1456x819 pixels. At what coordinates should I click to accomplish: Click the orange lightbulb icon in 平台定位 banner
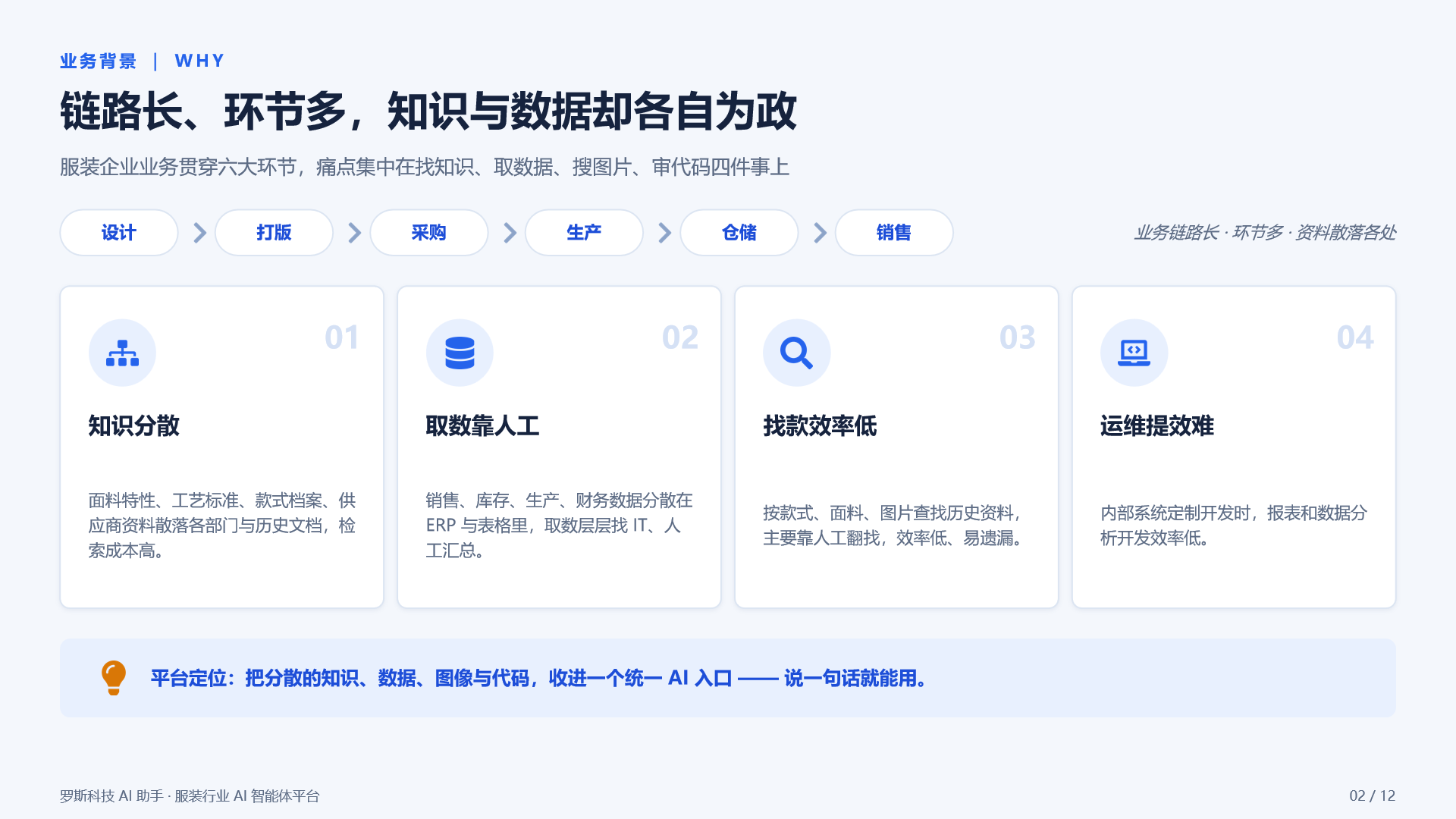pos(114,677)
